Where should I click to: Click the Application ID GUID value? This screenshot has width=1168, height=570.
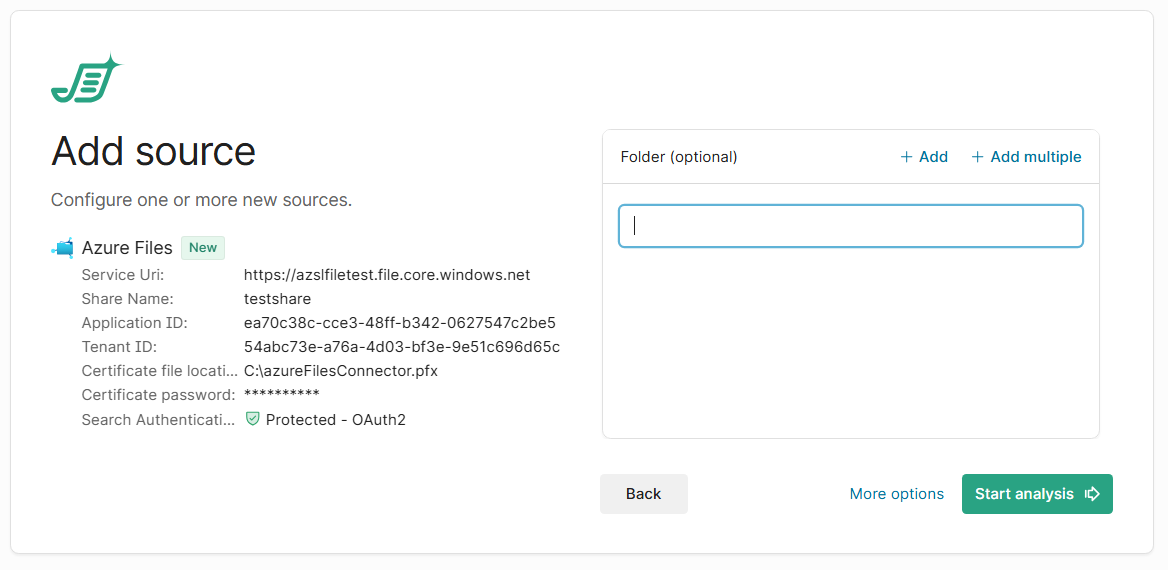[399, 323]
